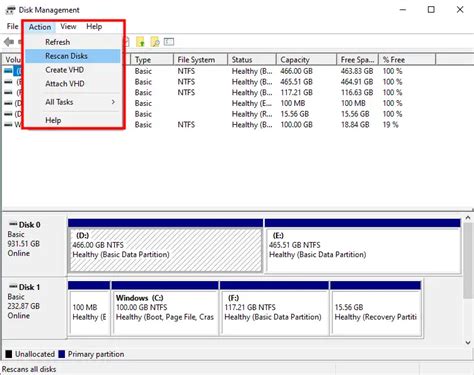This screenshot has width=474, height=375.
Task: Click Healthy (R... status cell
Action: coord(252,114)
